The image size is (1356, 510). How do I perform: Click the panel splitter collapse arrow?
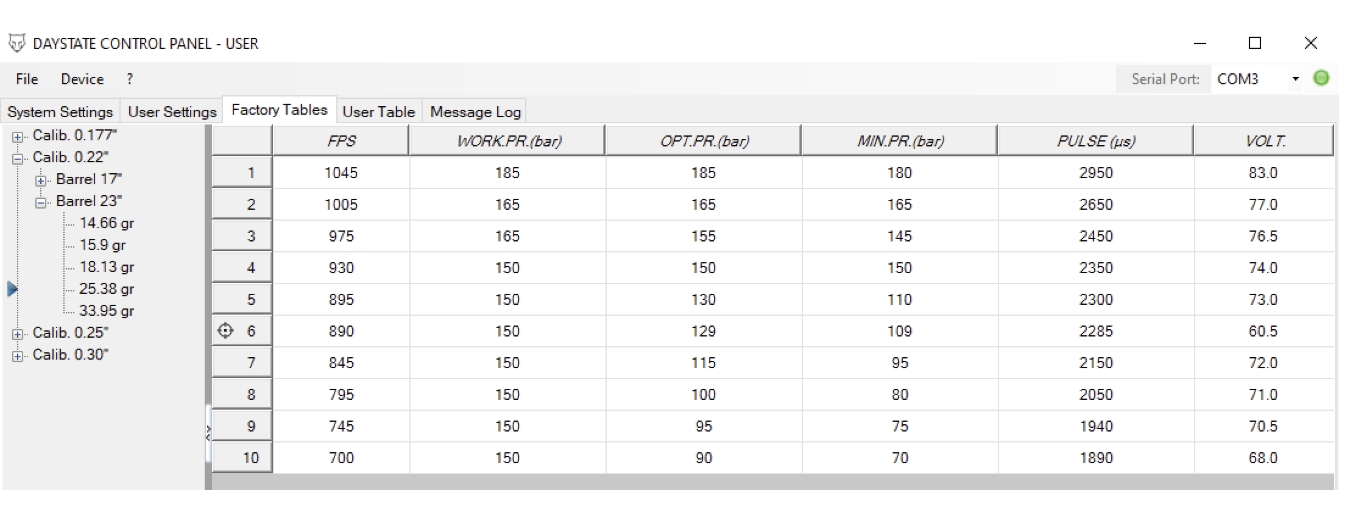point(209,431)
